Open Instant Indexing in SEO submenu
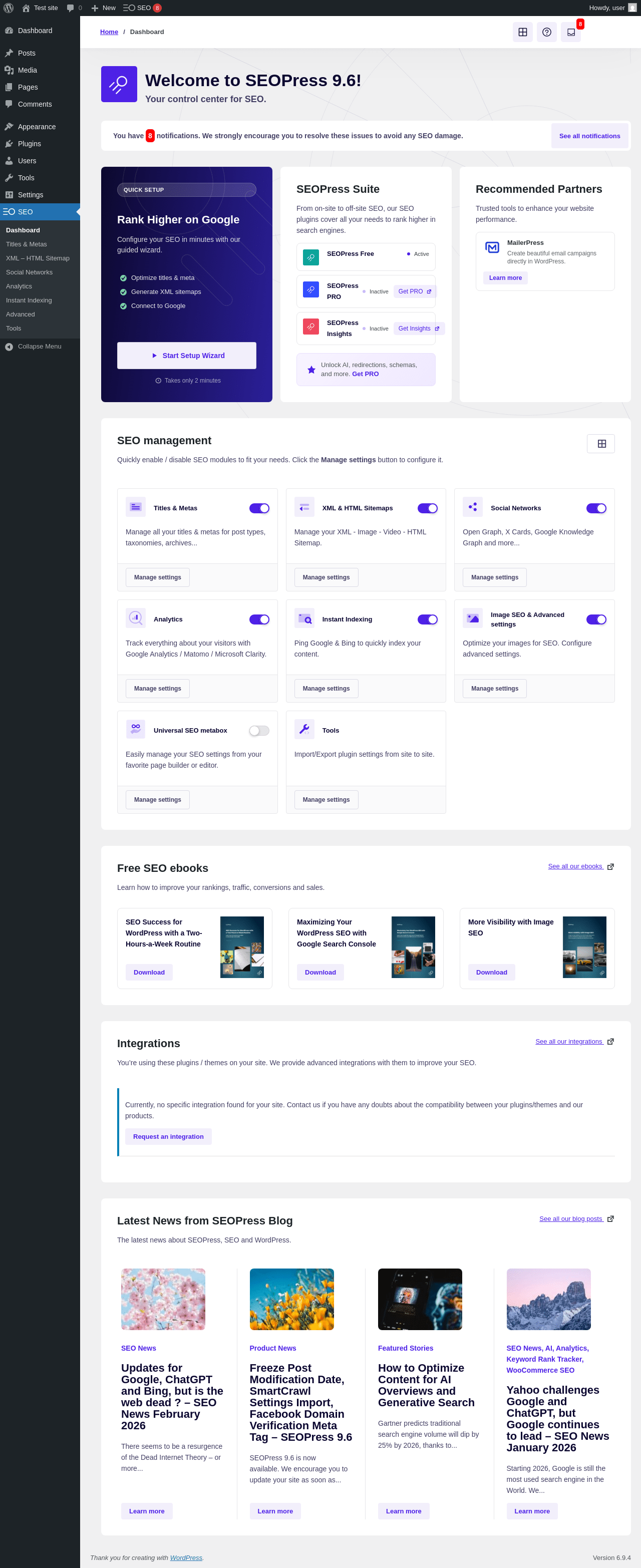This screenshot has height=1568, width=641. [x=40, y=300]
